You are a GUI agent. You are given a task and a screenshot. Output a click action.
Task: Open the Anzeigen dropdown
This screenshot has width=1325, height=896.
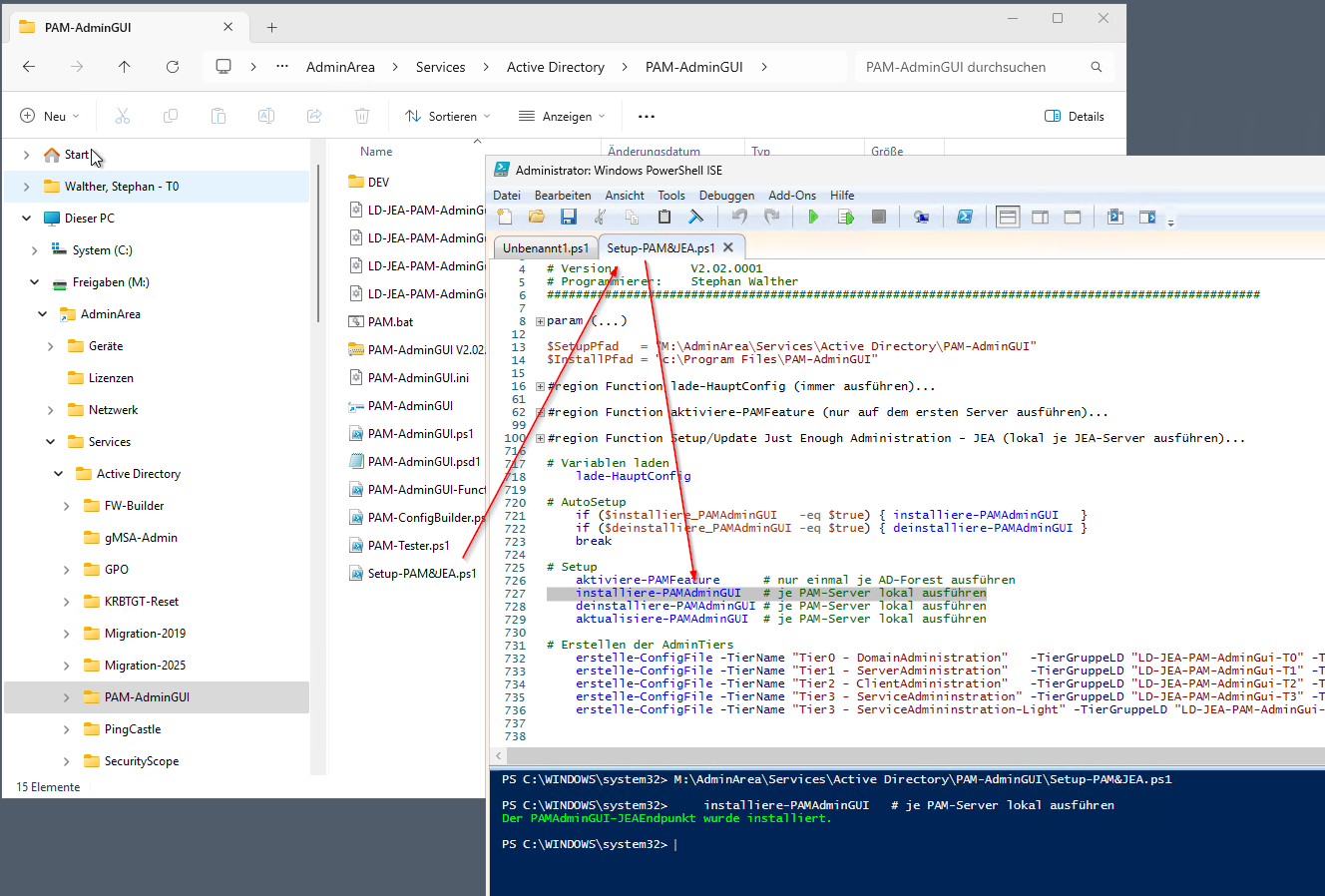(x=562, y=116)
